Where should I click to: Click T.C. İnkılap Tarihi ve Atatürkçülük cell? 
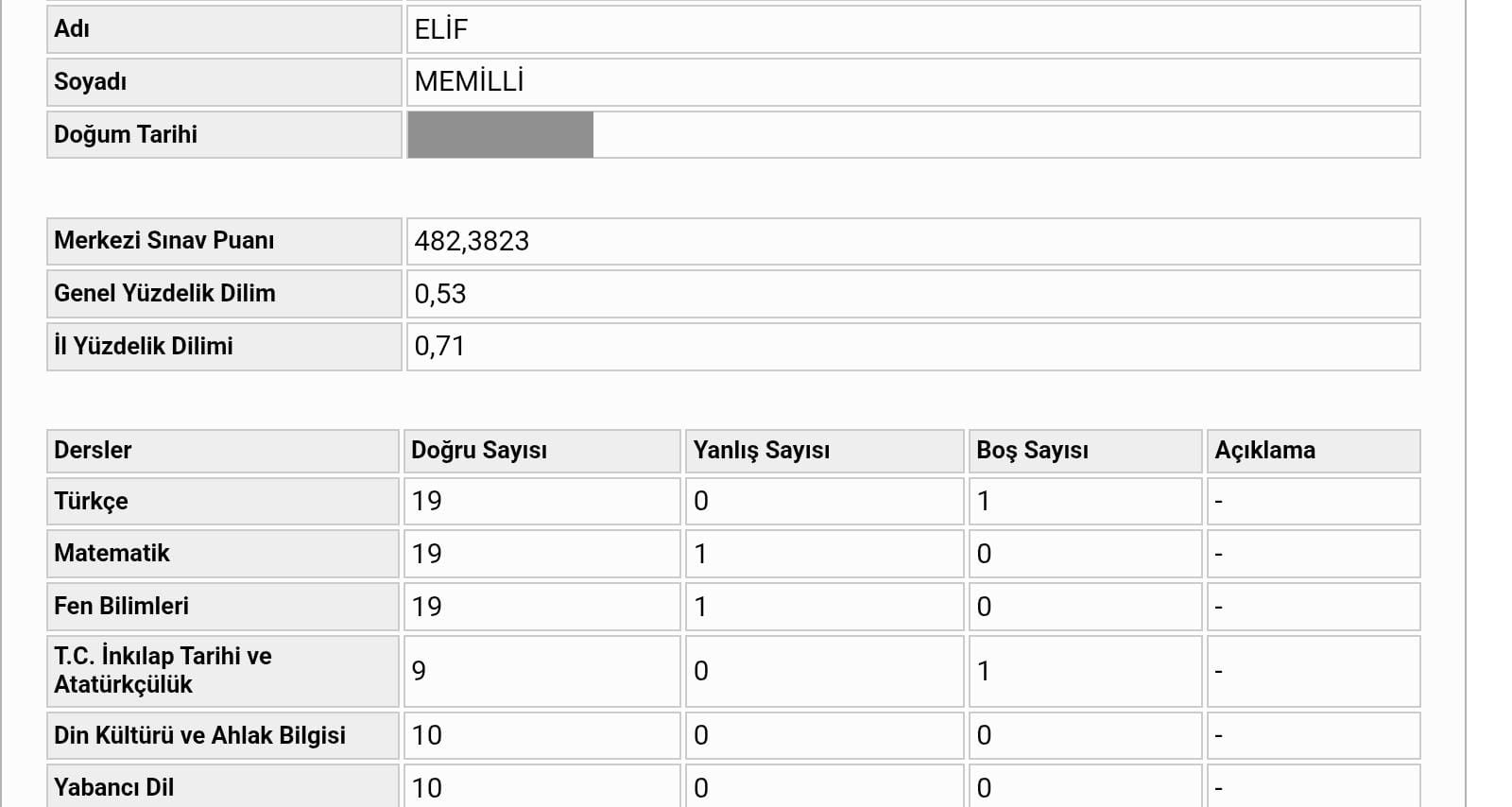(223, 671)
